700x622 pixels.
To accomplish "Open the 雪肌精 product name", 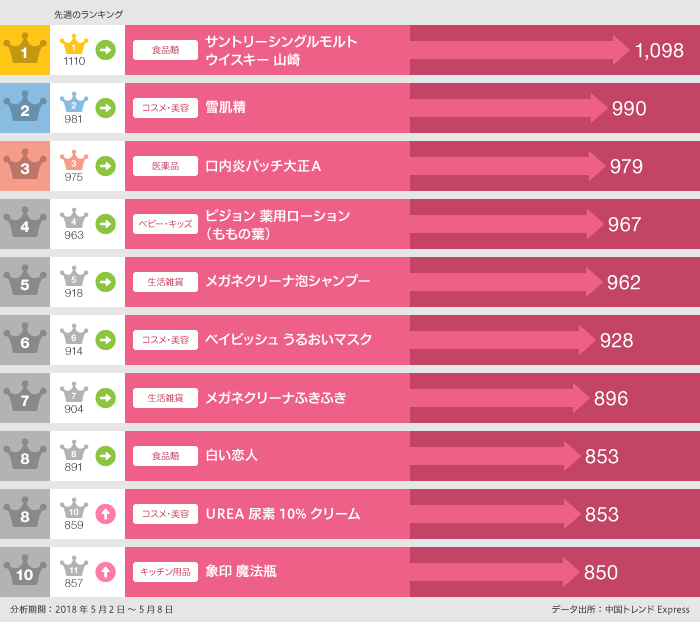I will (226, 108).
